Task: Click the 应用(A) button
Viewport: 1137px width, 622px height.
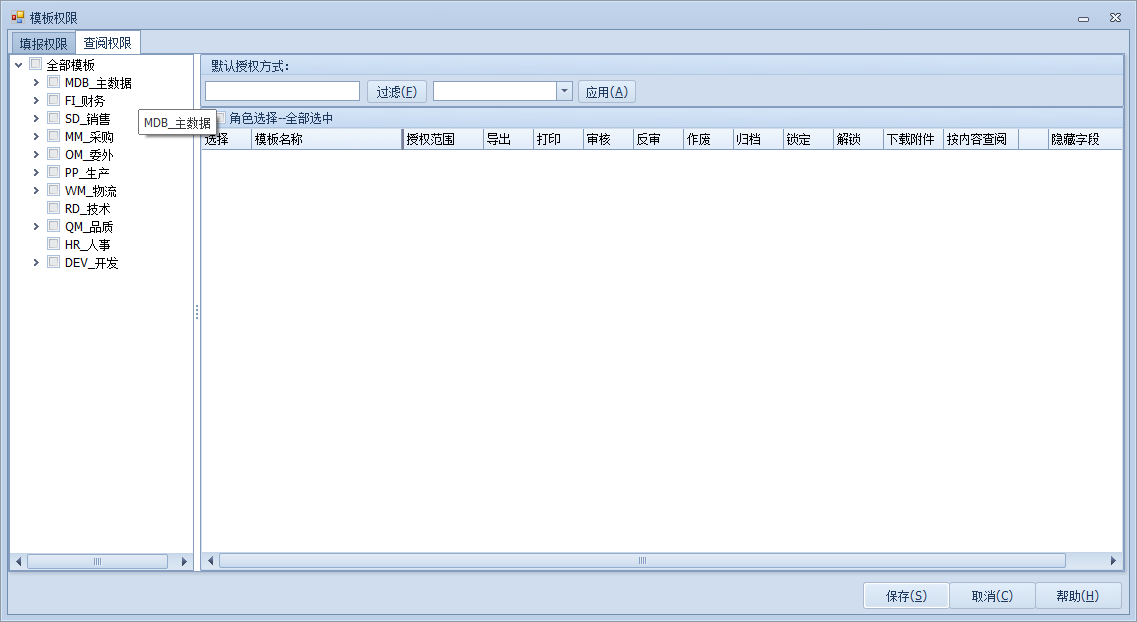Action: (606, 92)
